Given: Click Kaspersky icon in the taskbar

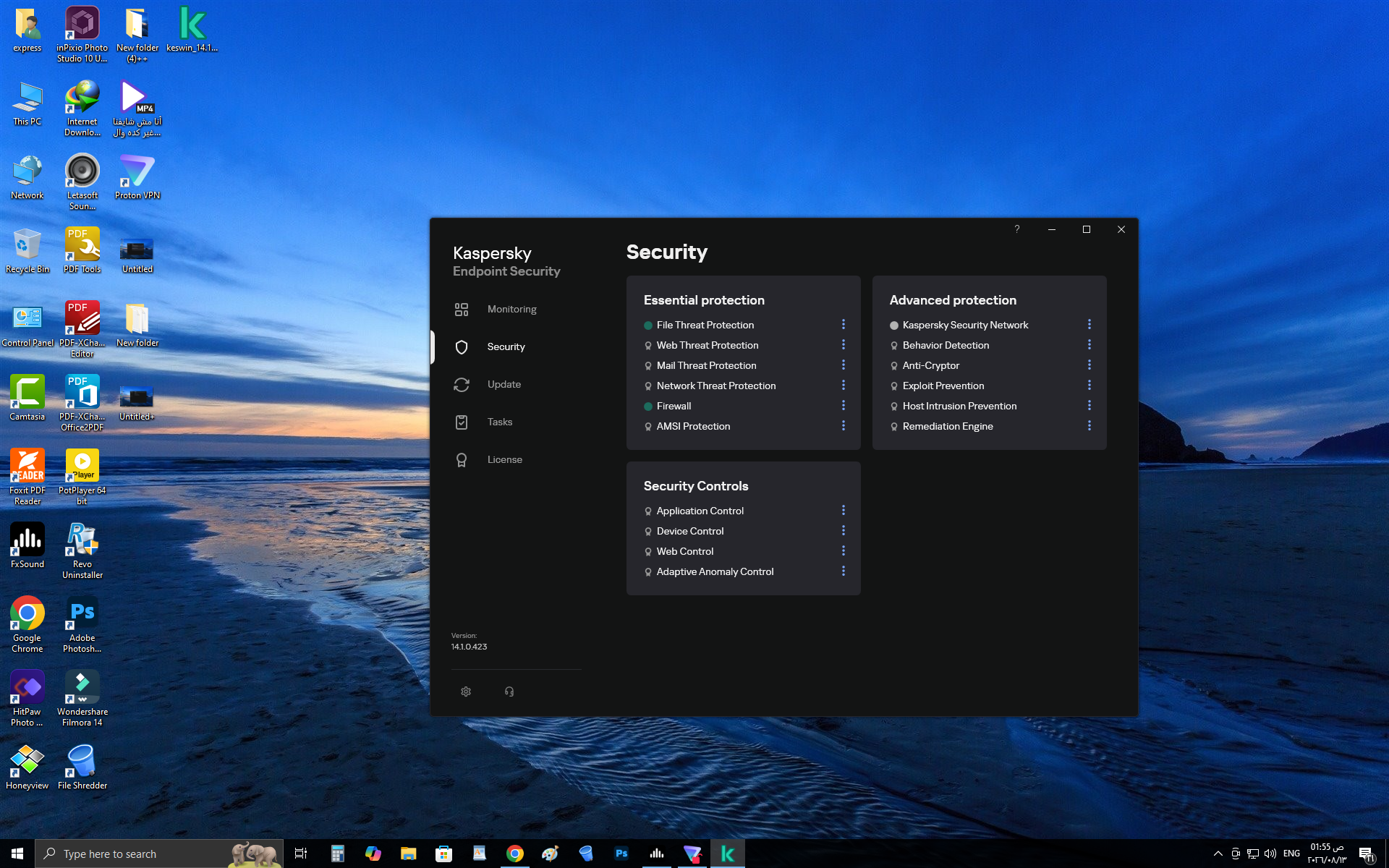Looking at the screenshot, I should [728, 854].
